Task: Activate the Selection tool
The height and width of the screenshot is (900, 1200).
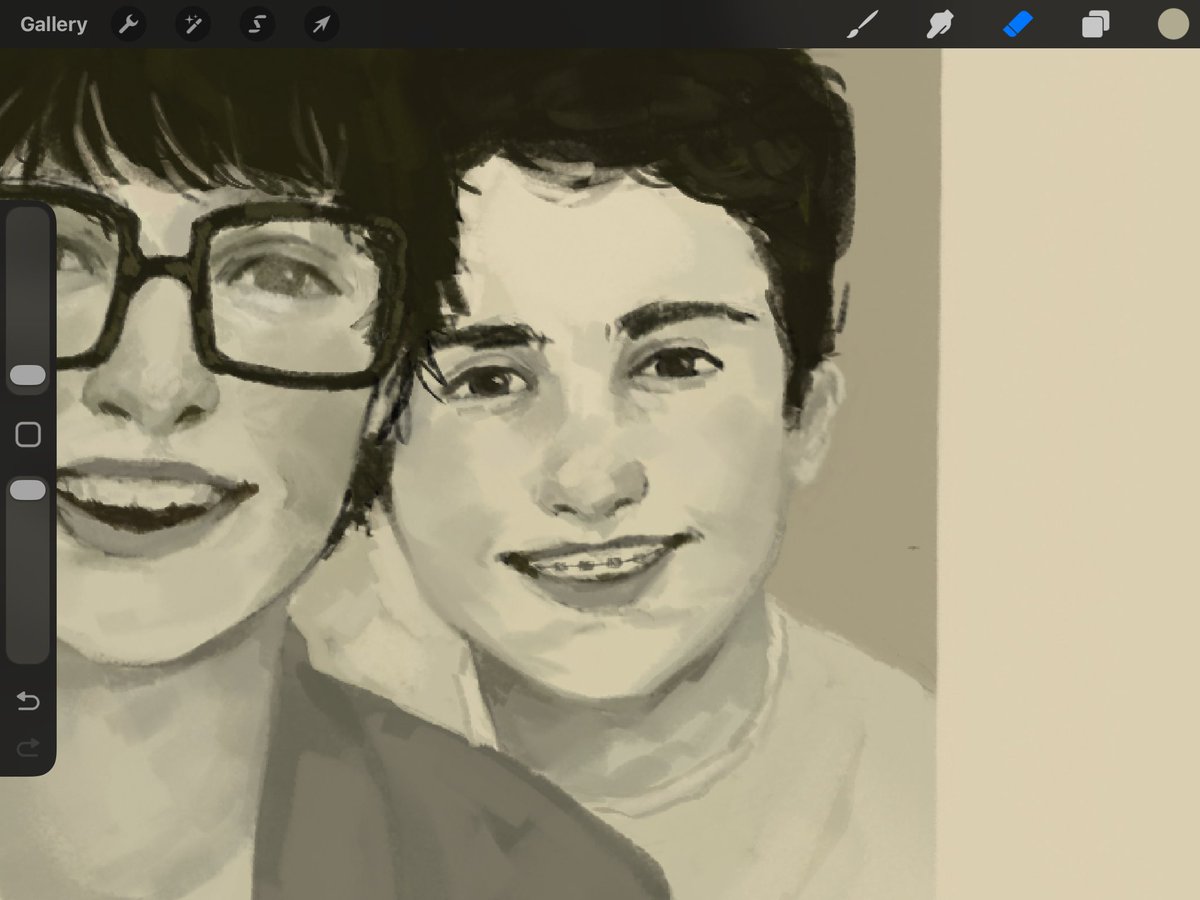Action: point(257,24)
